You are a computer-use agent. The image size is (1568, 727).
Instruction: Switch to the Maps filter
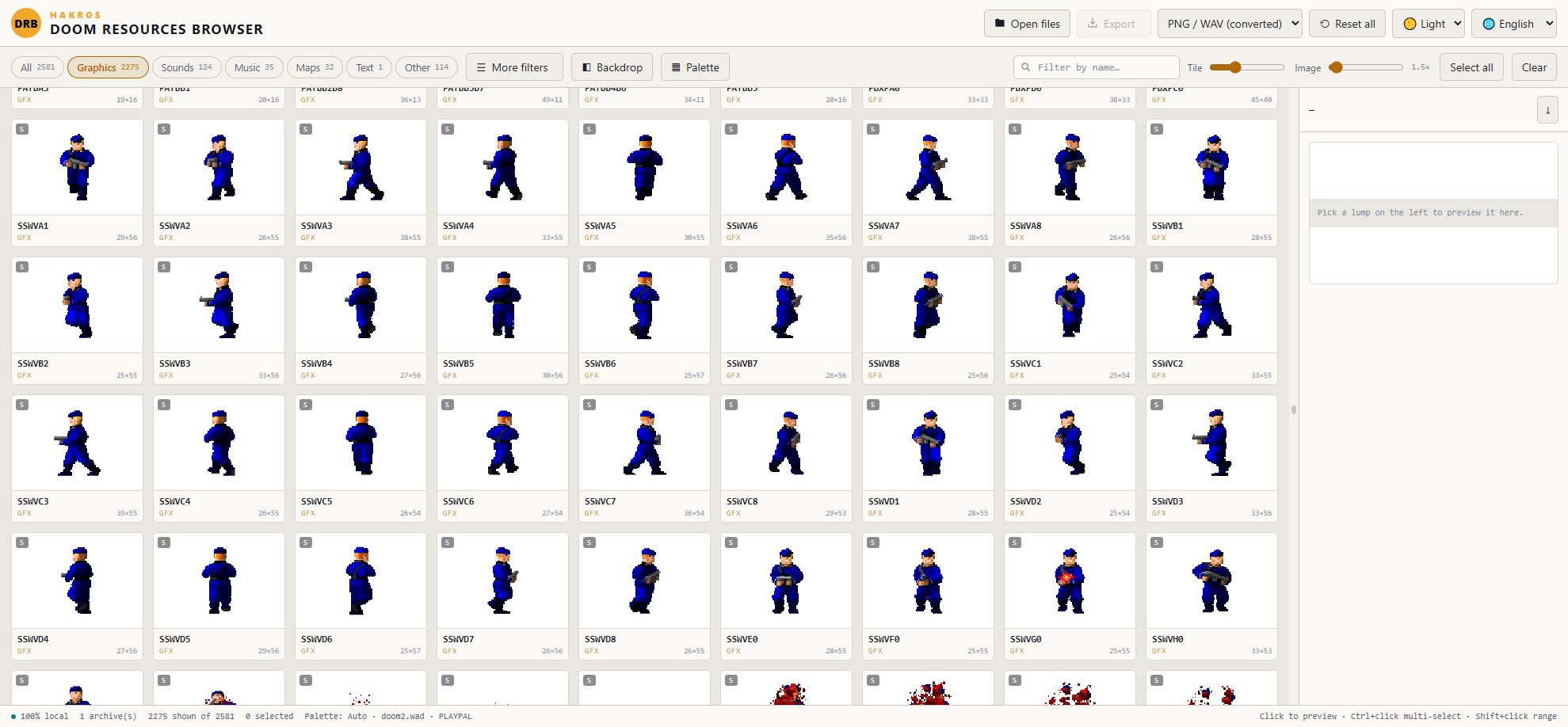point(315,67)
